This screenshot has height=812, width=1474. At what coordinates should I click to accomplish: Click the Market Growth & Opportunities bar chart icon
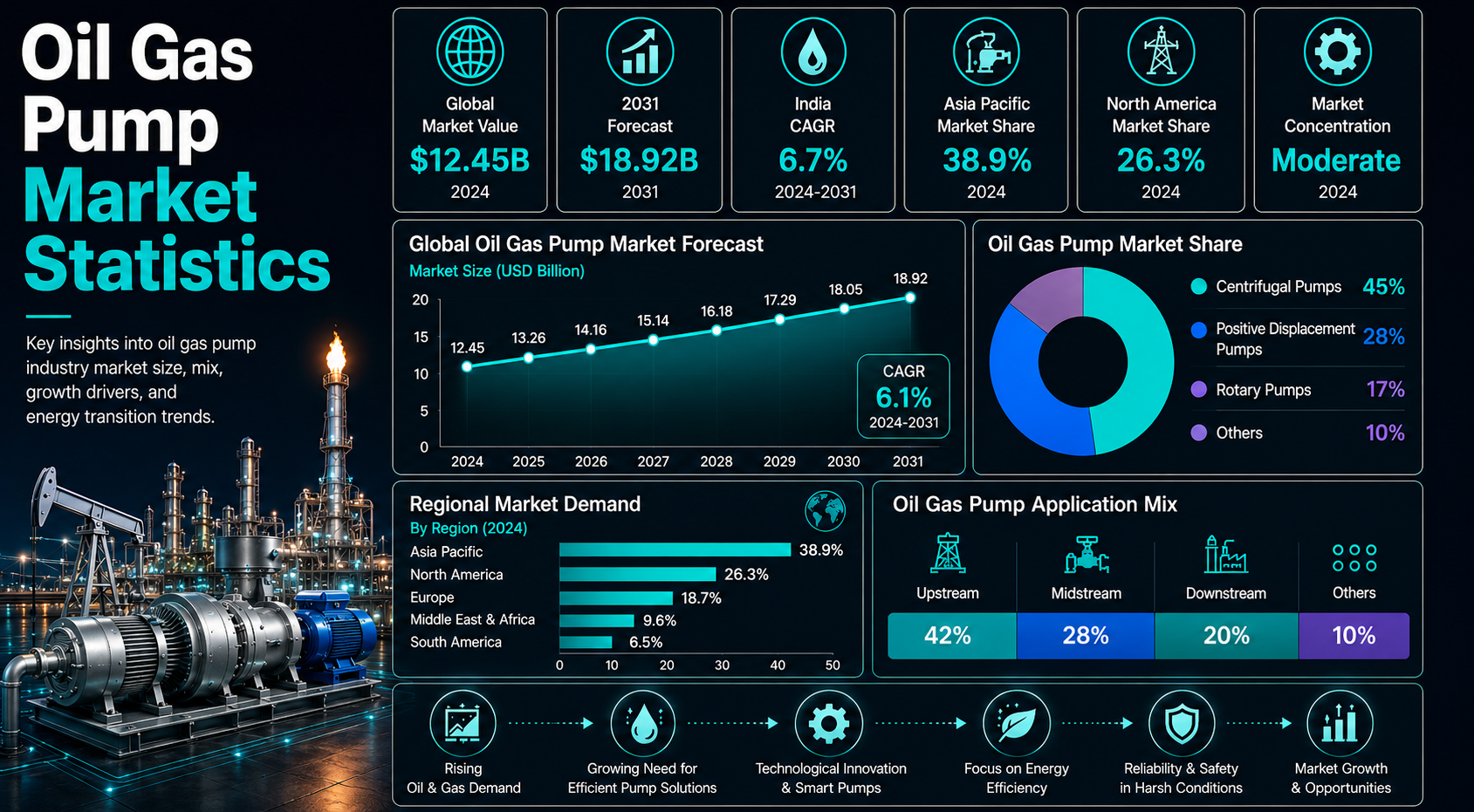pos(1340,723)
